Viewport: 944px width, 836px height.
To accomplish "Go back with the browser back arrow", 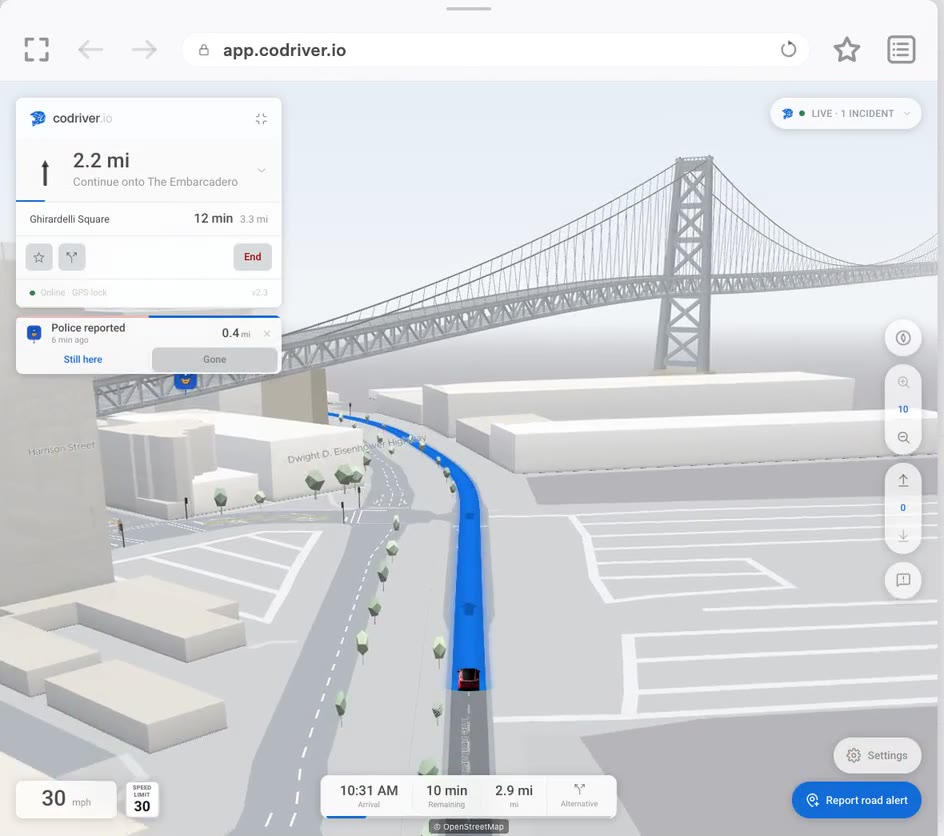I will (x=90, y=49).
